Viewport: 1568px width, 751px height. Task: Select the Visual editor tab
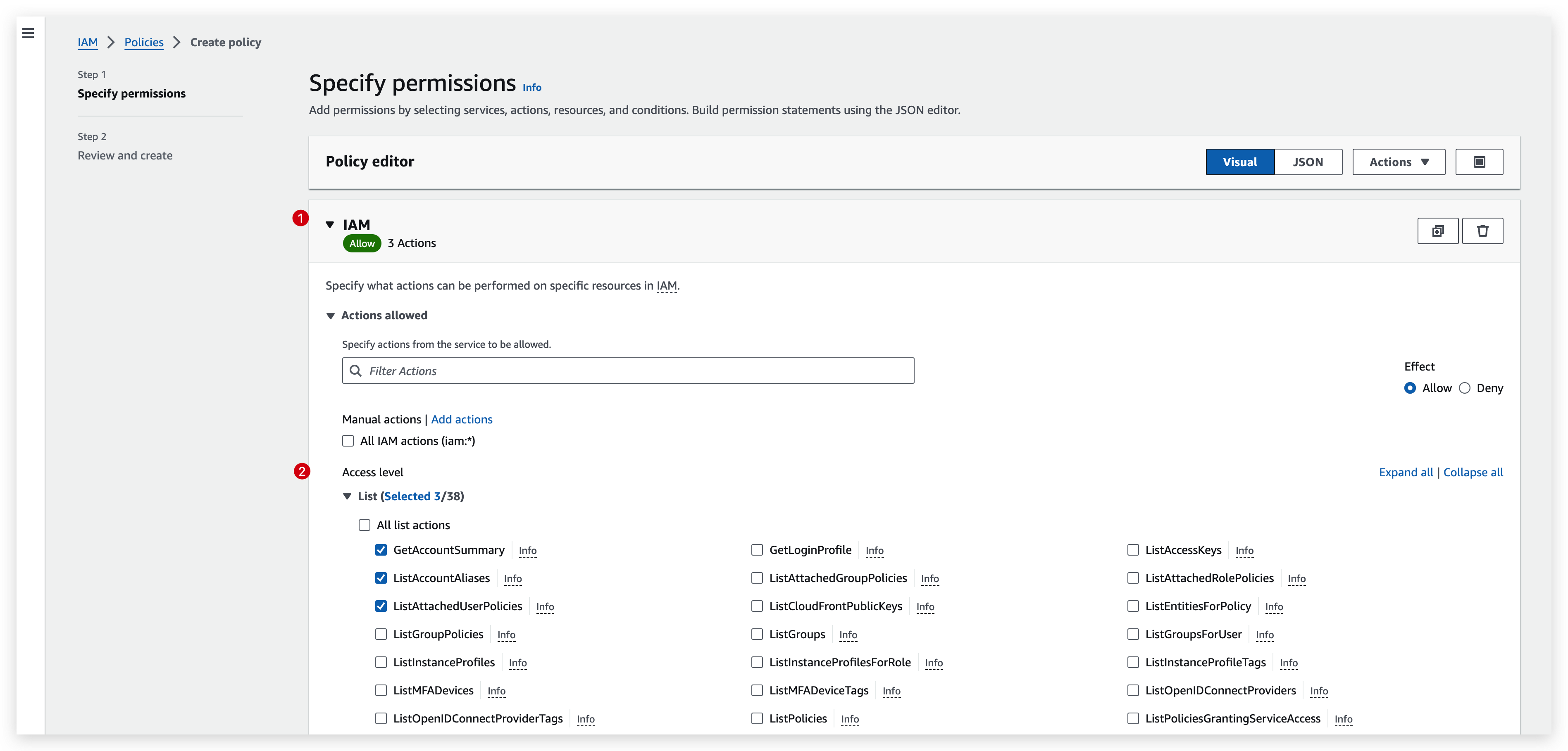[x=1240, y=162]
